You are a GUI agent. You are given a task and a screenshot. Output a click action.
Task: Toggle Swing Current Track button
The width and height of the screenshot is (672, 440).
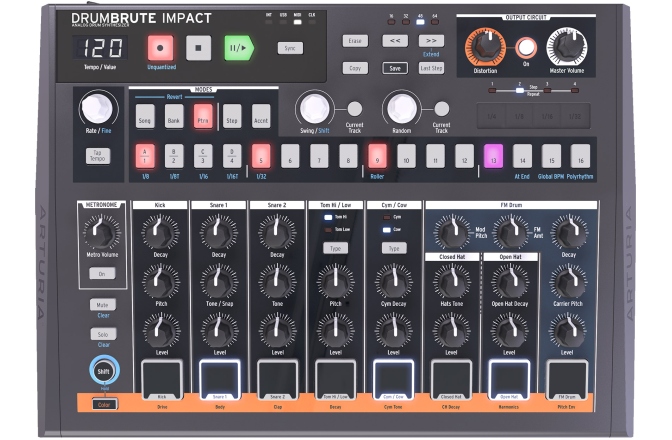tap(354, 109)
